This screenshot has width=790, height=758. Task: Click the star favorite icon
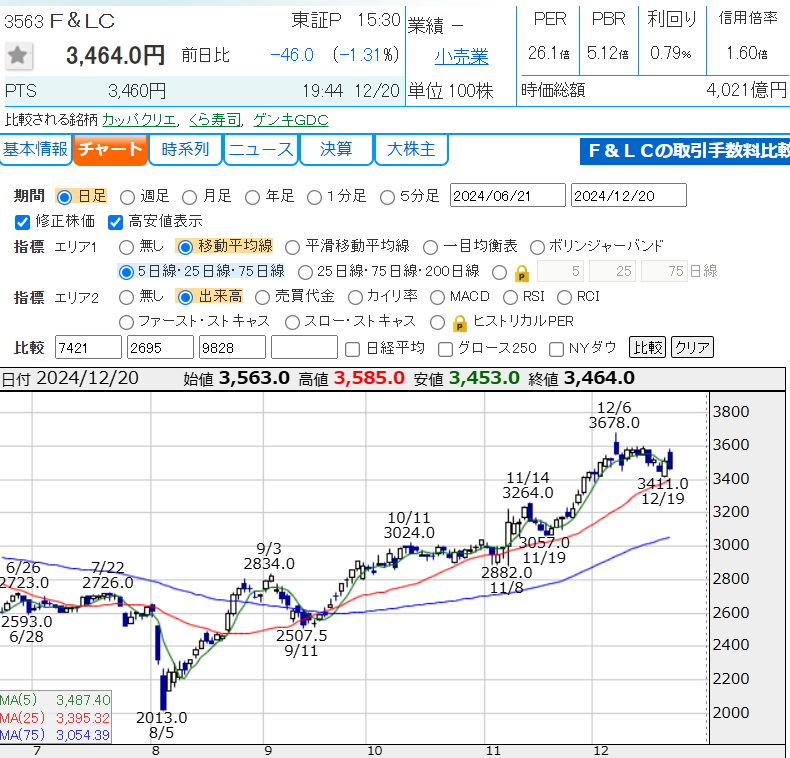coord(18,55)
